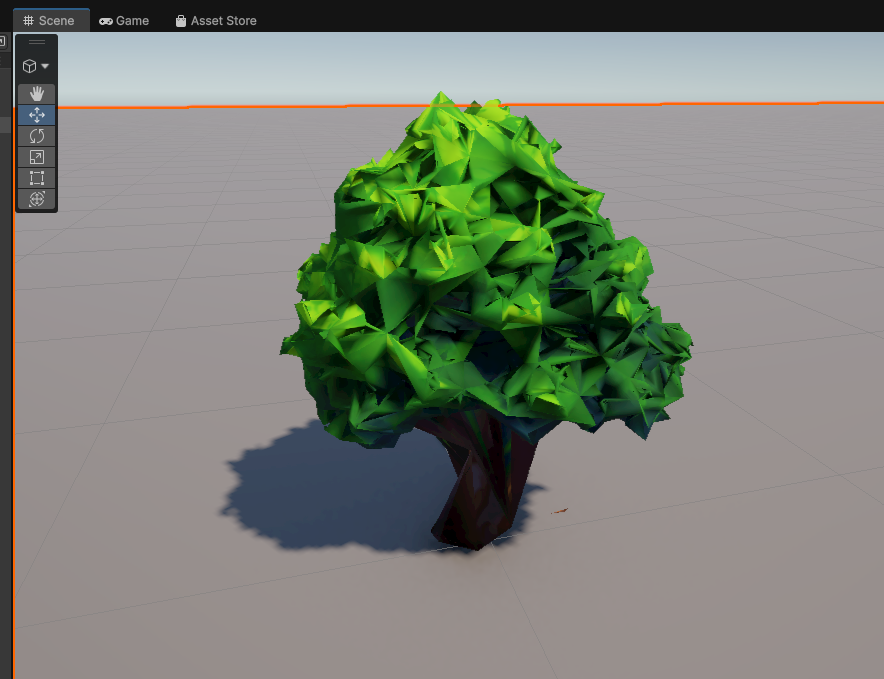Click the available custom tool cube icon

point(30,64)
